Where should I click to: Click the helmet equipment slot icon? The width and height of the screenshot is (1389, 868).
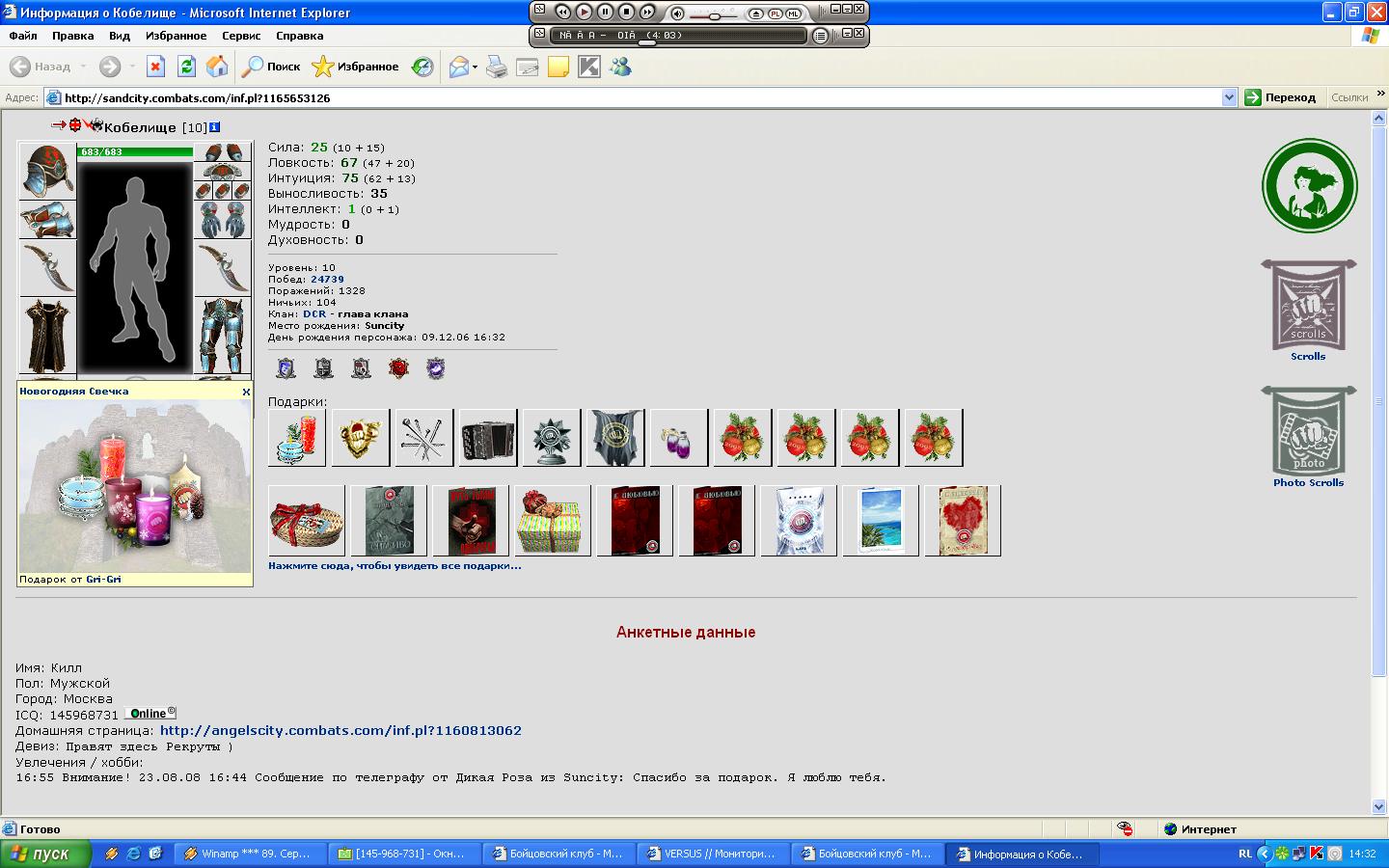pos(47,170)
